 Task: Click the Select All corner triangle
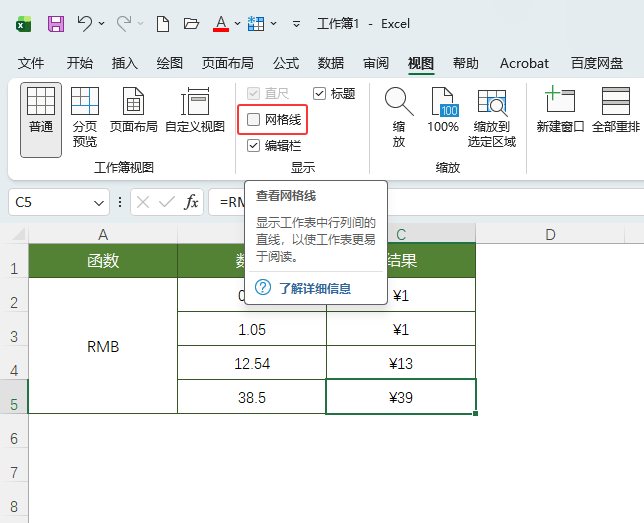(x=18, y=234)
